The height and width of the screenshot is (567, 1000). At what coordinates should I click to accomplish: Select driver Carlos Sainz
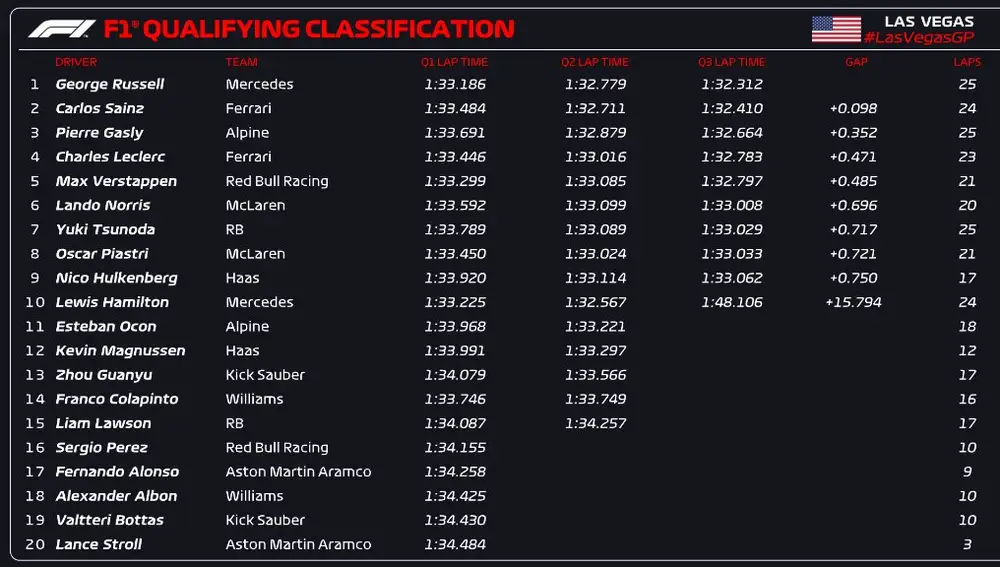click(100, 109)
